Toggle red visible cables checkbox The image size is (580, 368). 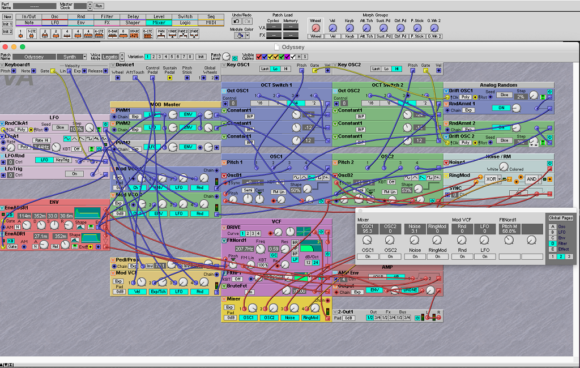point(259,57)
